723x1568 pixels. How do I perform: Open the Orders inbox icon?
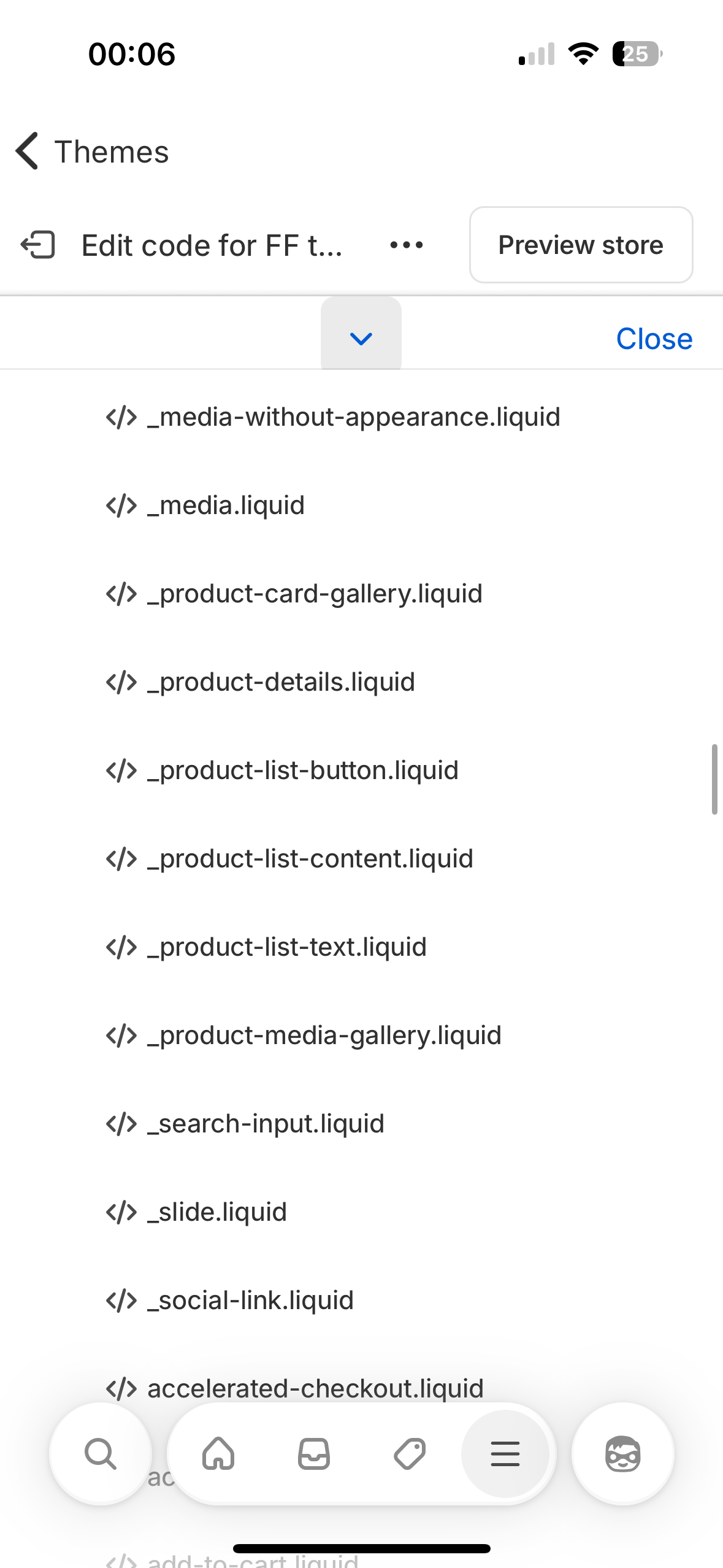(314, 1453)
